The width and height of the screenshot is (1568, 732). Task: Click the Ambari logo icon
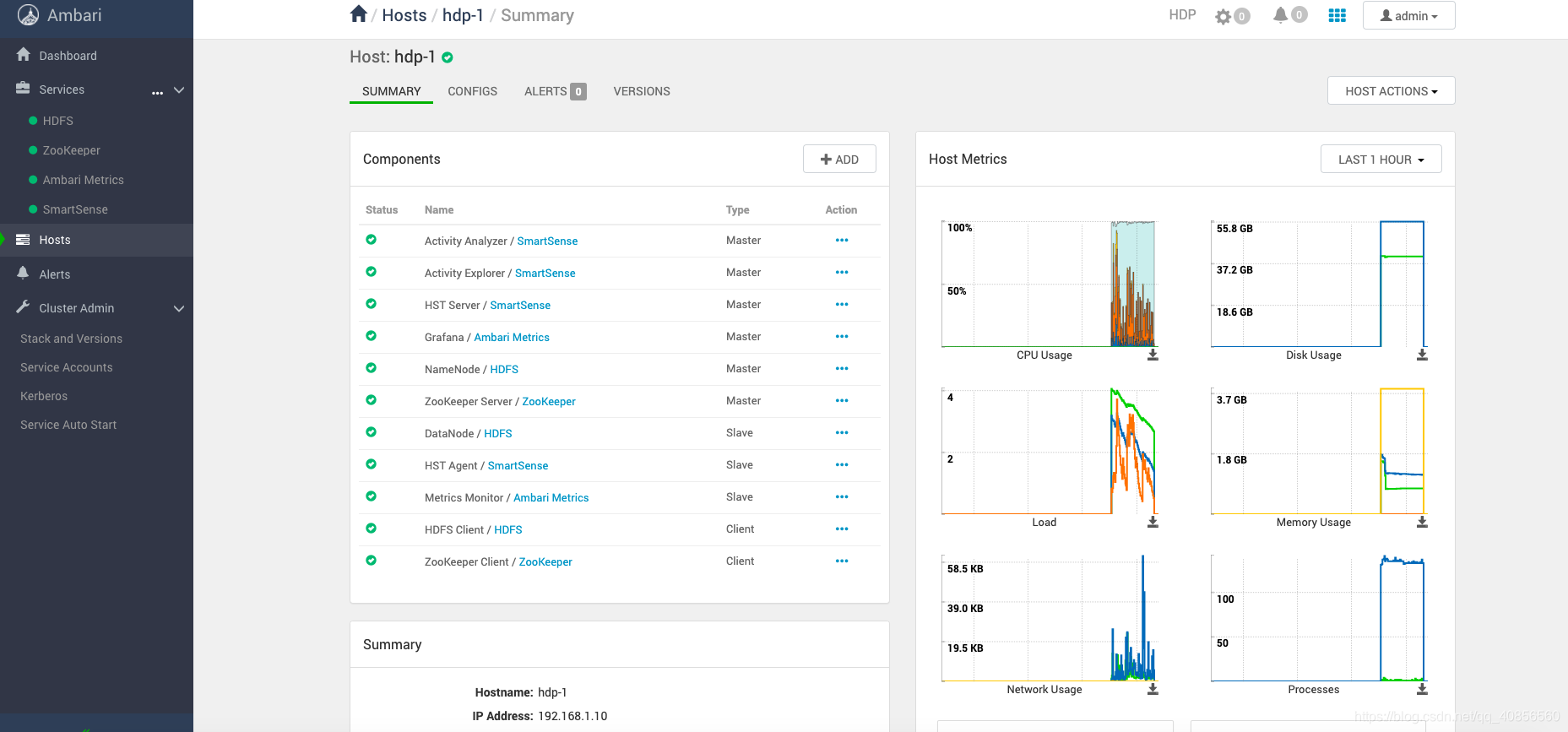click(28, 15)
